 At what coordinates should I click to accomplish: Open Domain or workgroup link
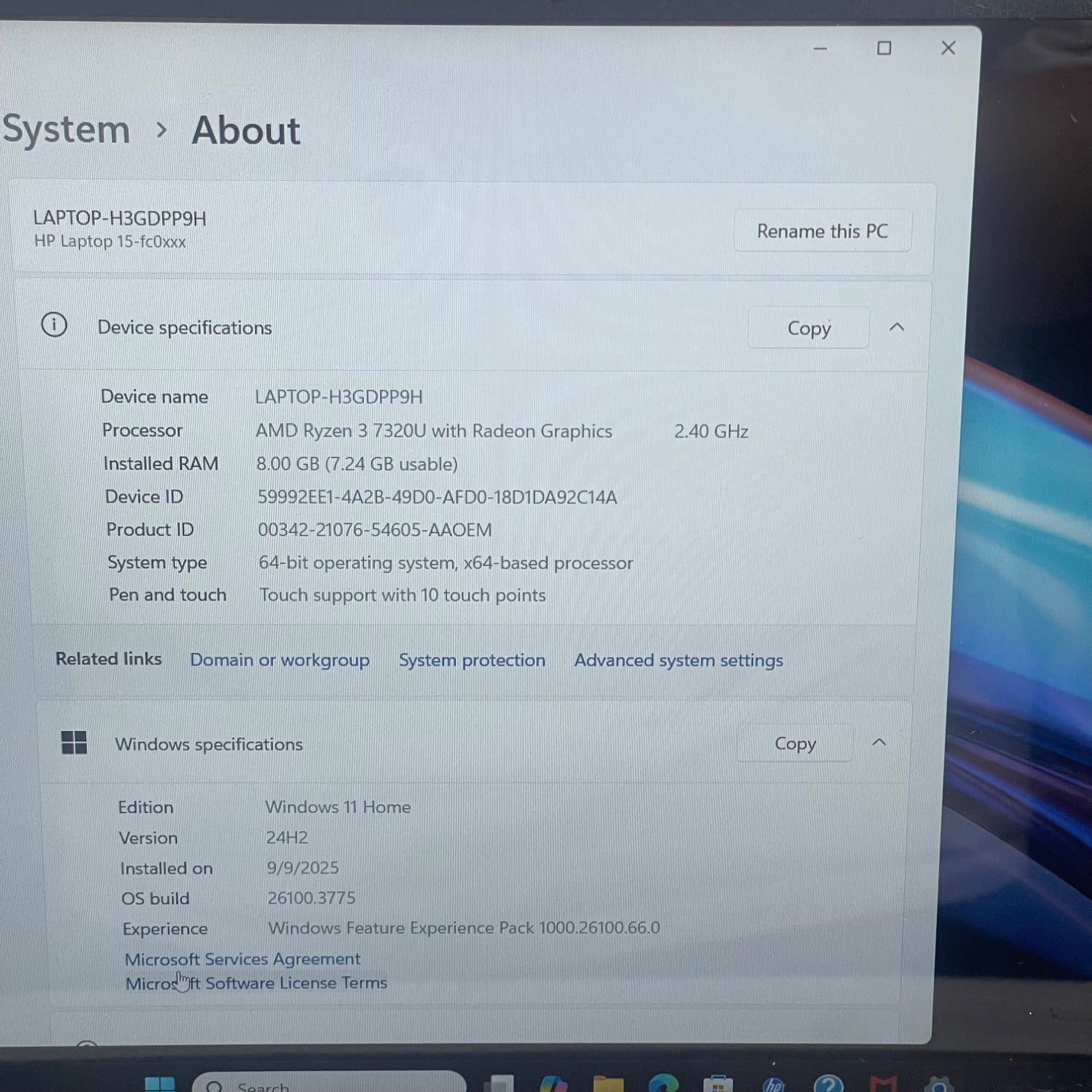(280, 660)
